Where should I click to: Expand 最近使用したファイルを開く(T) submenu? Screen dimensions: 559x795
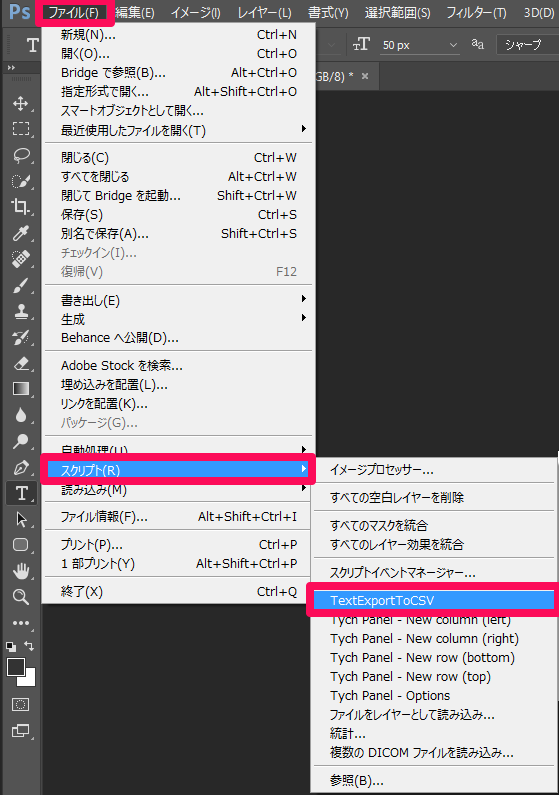click(x=178, y=130)
